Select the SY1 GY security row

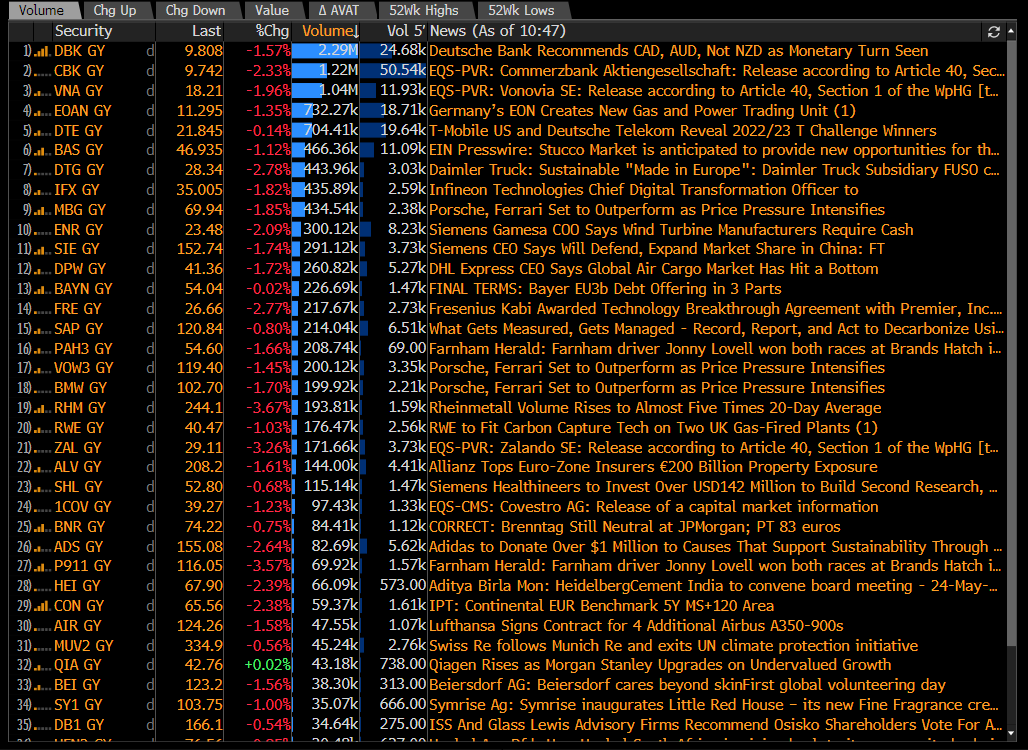pyautogui.click(x=508, y=705)
